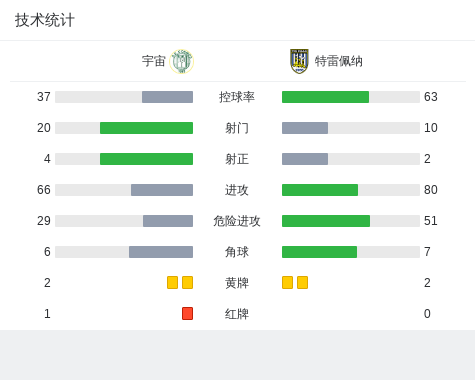Click the 射门 green bar showing 20
The width and height of the screenshot is (475, 380).
coord(146,128)
